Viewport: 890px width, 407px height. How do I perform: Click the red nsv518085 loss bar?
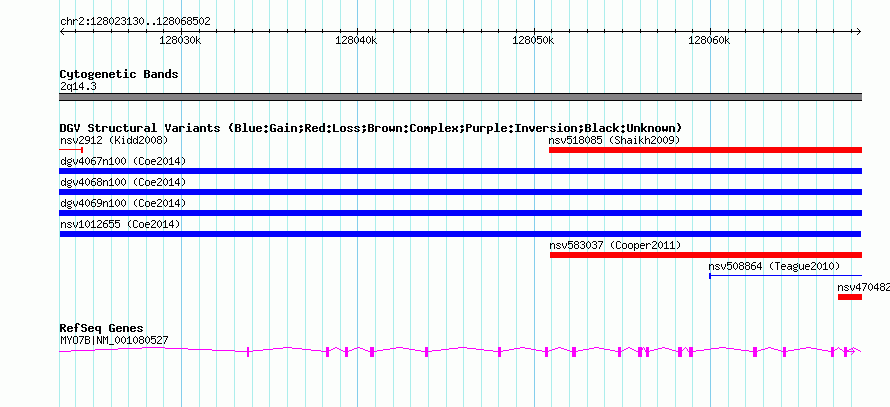706,150
